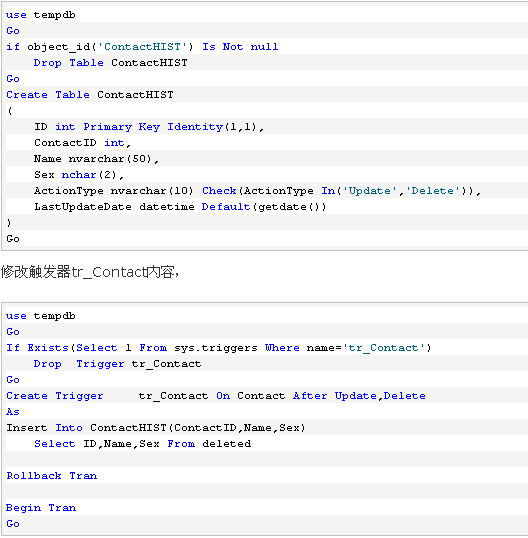Click the ContactHIST string in object_id call
The height and width of the screenshot is (538, 528).
coord(142,47)
